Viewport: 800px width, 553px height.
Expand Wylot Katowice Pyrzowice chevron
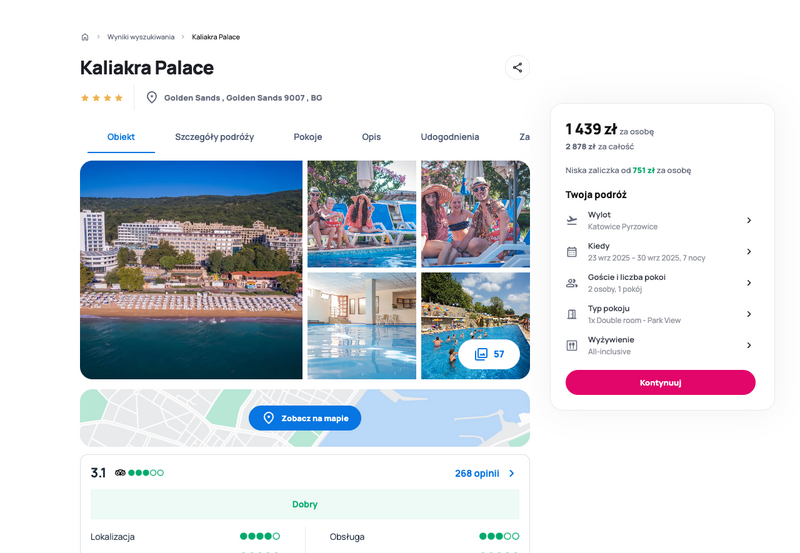[x=749, y=220]
